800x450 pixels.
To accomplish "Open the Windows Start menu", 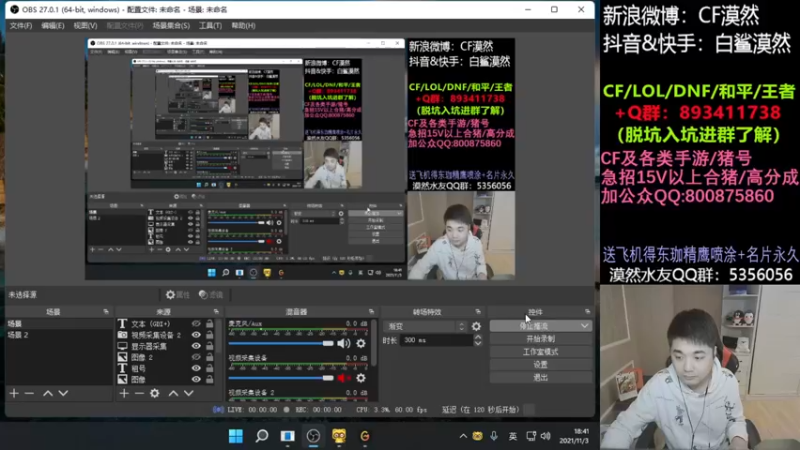I will (x=236, y=436).
